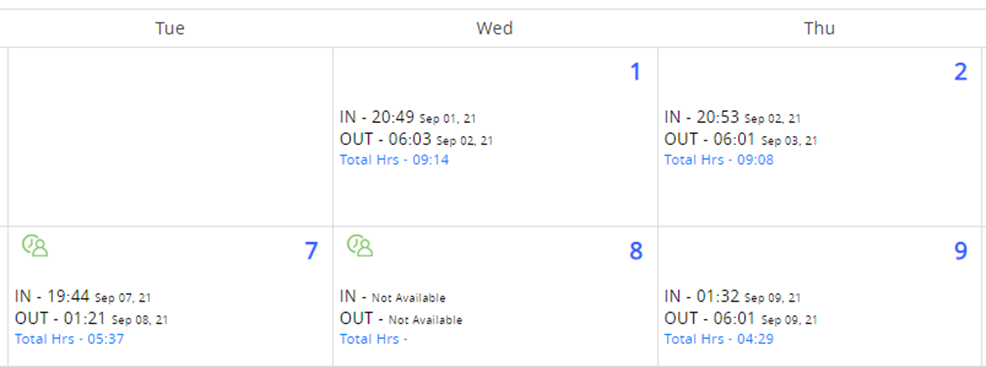Click Total Hrs 05:37 on Sep 7

(69, 339)
